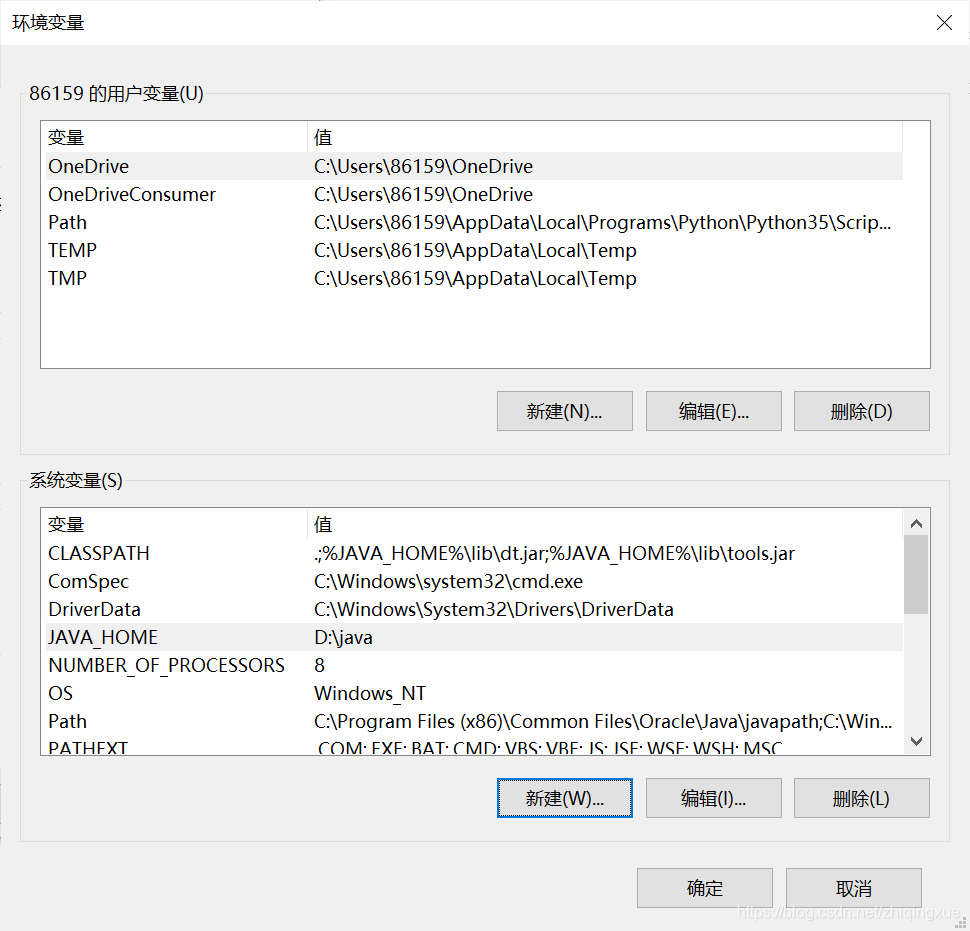The image size is (970, 931).
Task: Click the system variables scrollbar thumb
Action: (x=916, y=575)
